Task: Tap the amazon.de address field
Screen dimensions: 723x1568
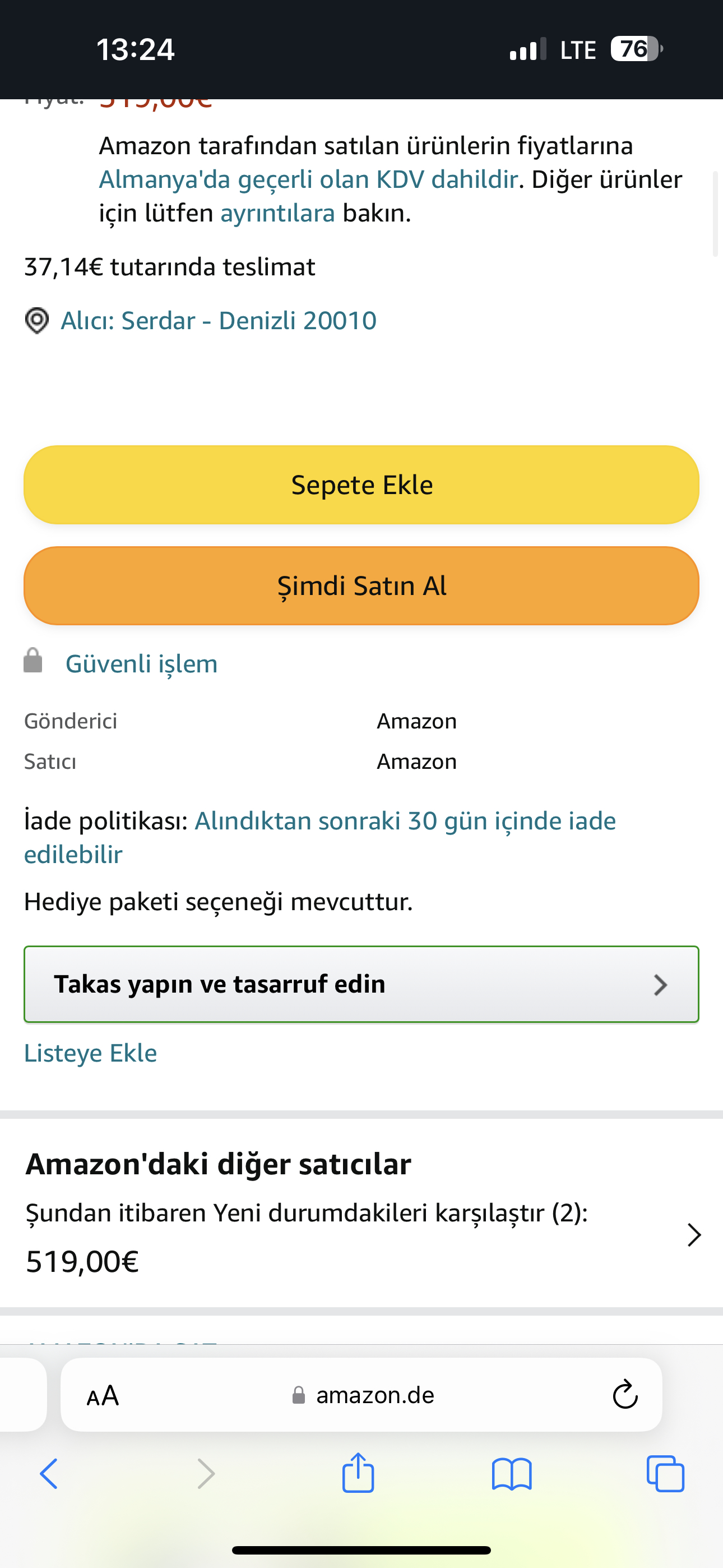Action: click(x=361, y=1395)
